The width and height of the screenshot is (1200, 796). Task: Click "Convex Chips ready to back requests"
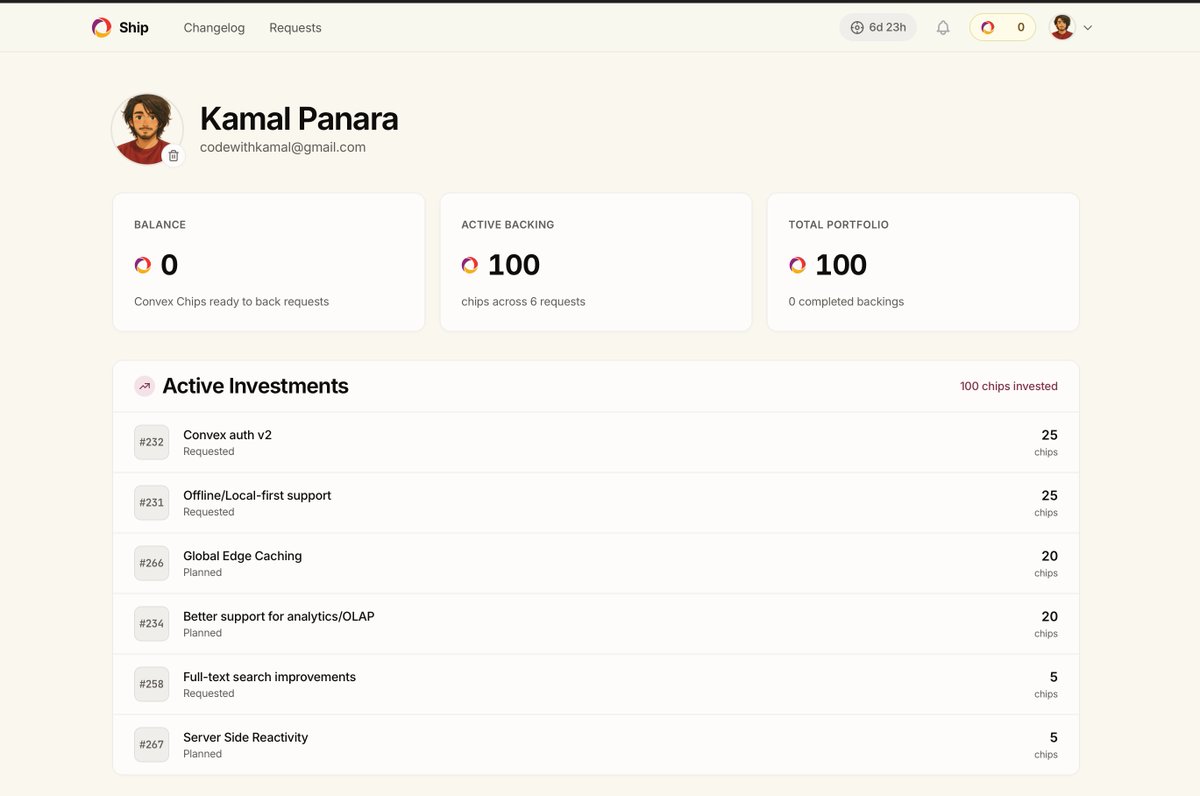pyautogui.click(x=231, y=301)
